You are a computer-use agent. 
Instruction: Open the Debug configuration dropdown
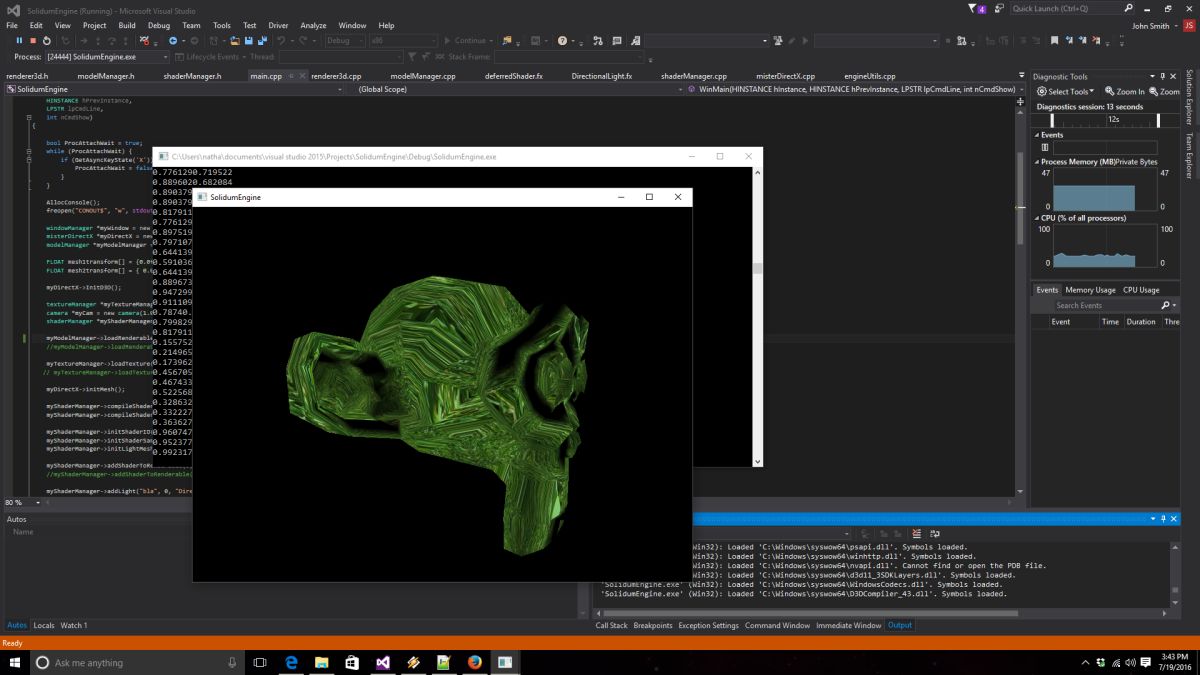tap(345, 41)
